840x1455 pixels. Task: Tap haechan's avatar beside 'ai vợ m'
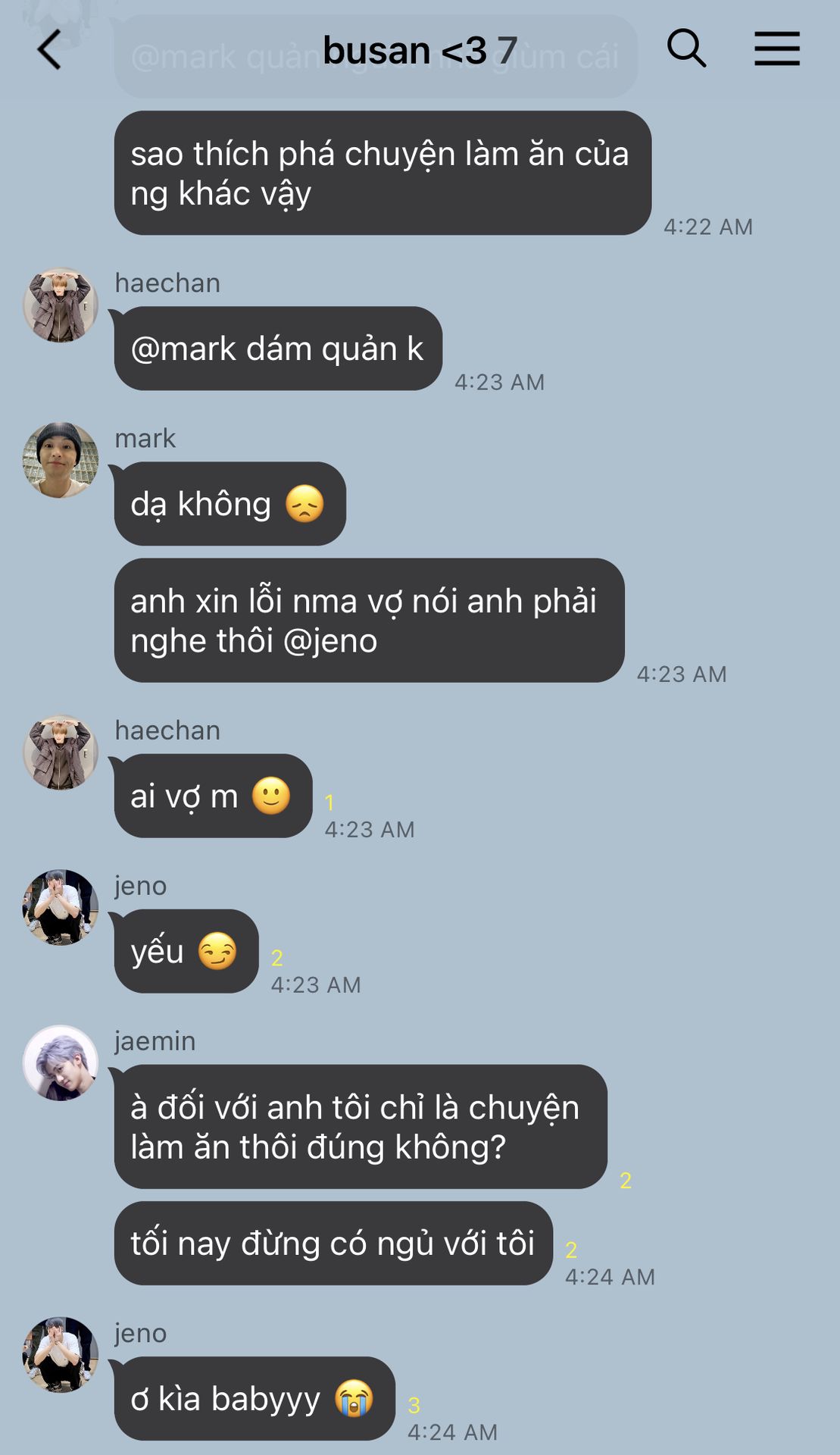pyautogui.click(x=61, y=752)
